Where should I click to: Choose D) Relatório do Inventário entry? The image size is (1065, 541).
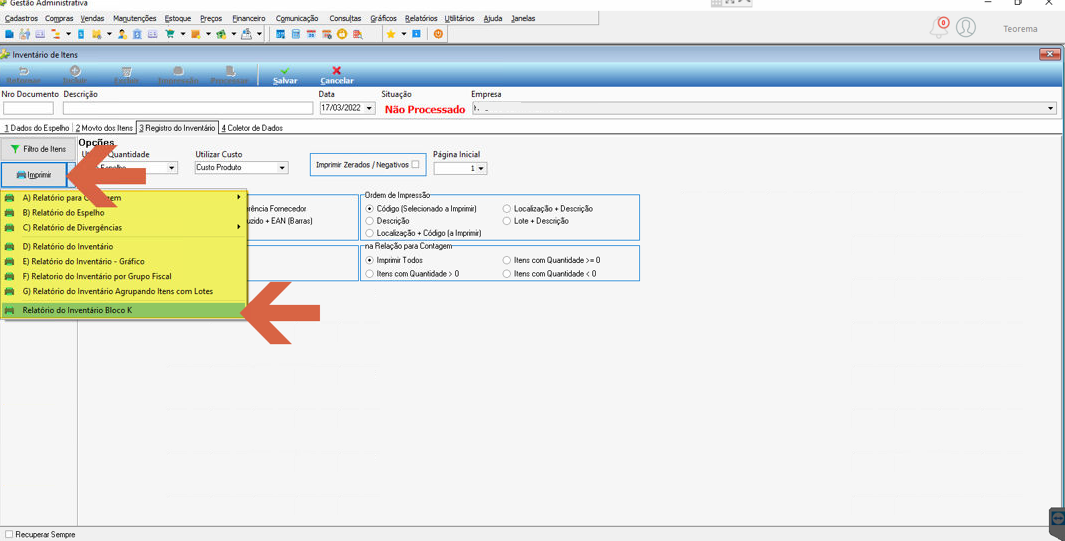pos(123,246)
